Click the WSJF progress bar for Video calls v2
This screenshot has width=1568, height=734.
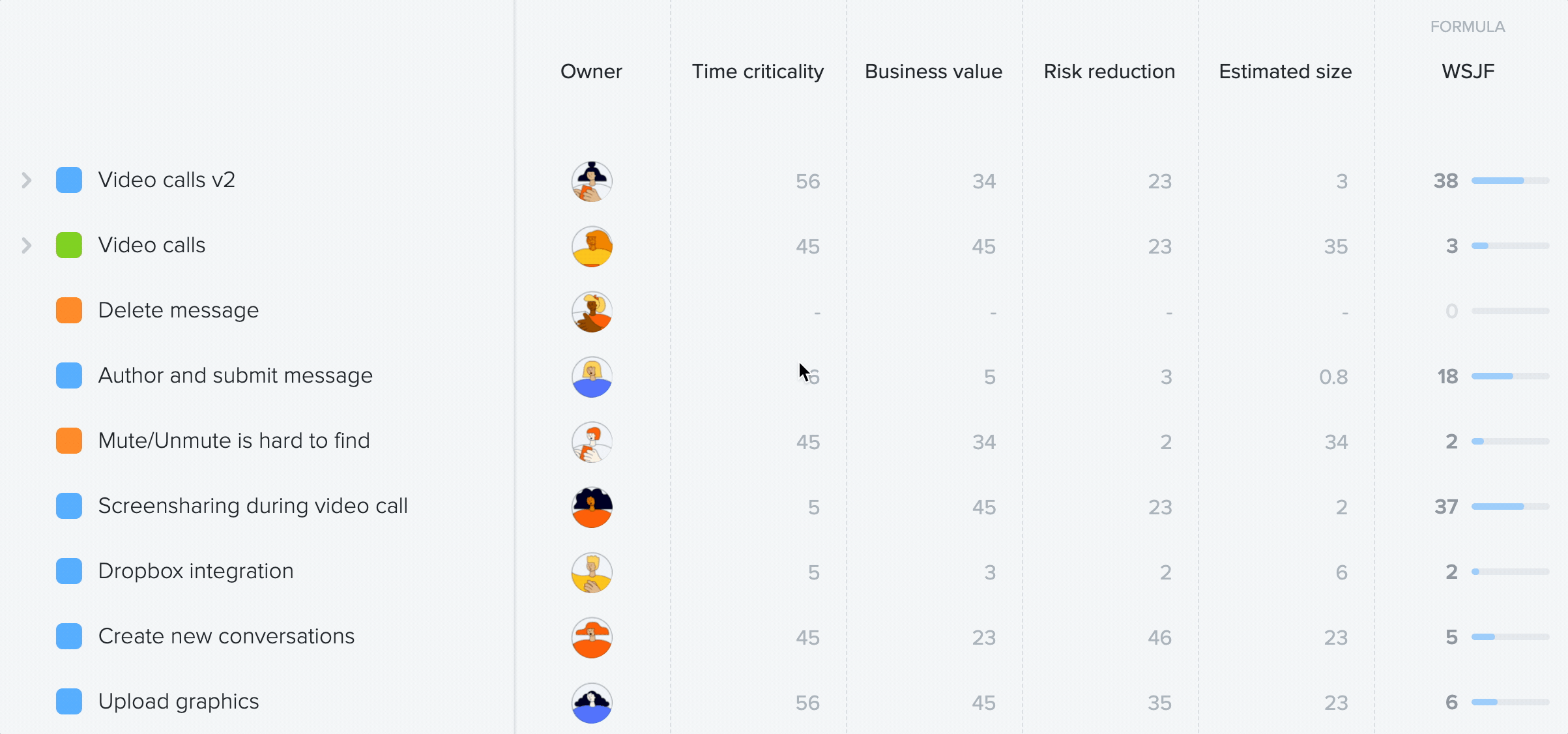1510,181
